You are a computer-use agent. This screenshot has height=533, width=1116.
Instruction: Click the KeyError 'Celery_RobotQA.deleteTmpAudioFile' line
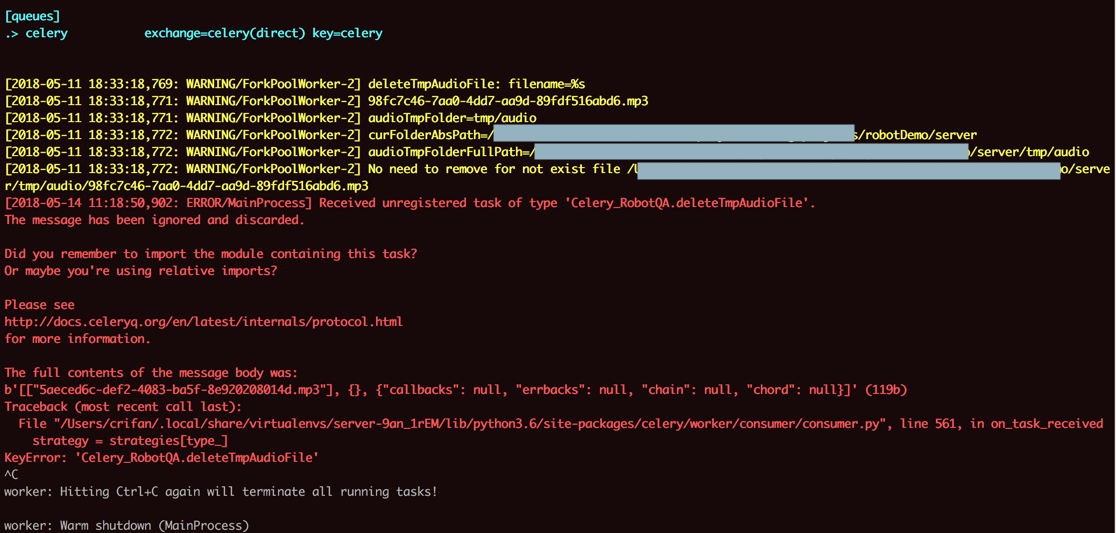pos(161,458)
